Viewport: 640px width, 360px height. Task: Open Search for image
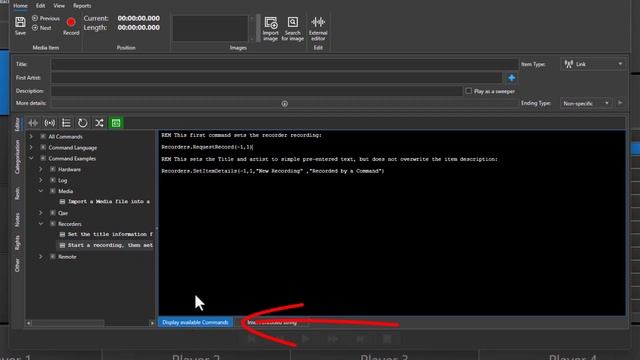click(293, 29)
